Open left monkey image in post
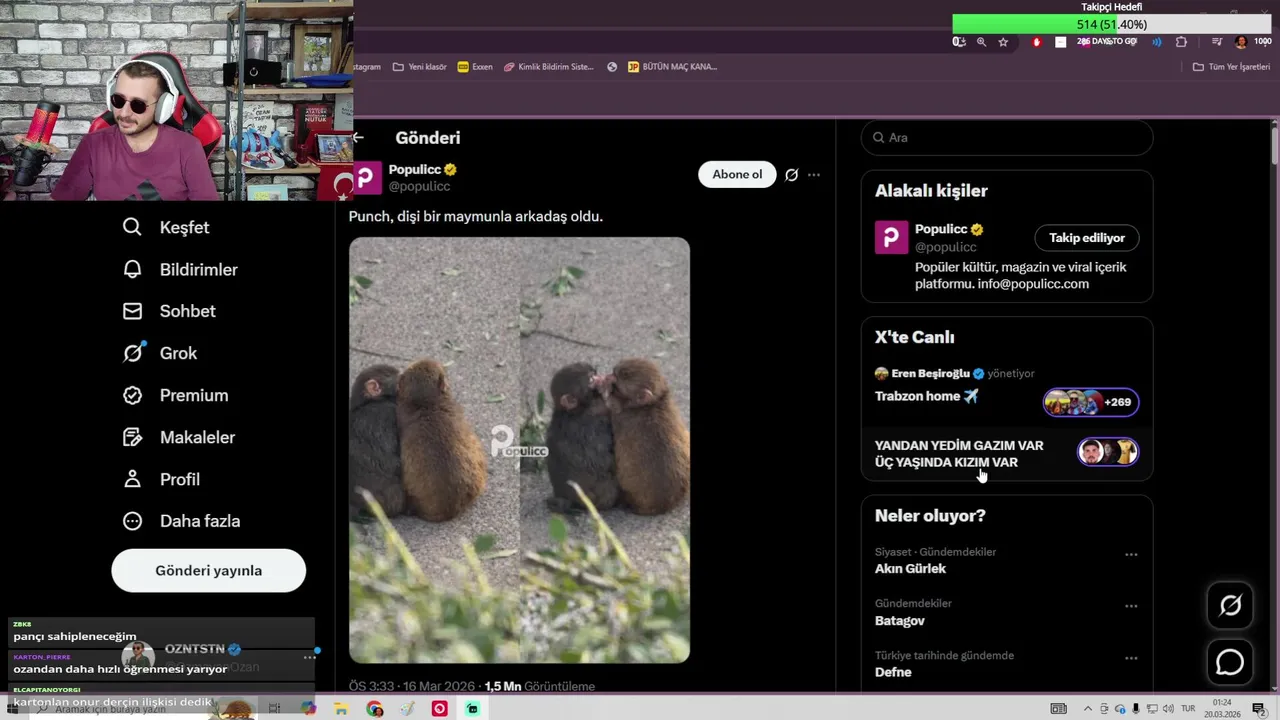 click(434, 450)
